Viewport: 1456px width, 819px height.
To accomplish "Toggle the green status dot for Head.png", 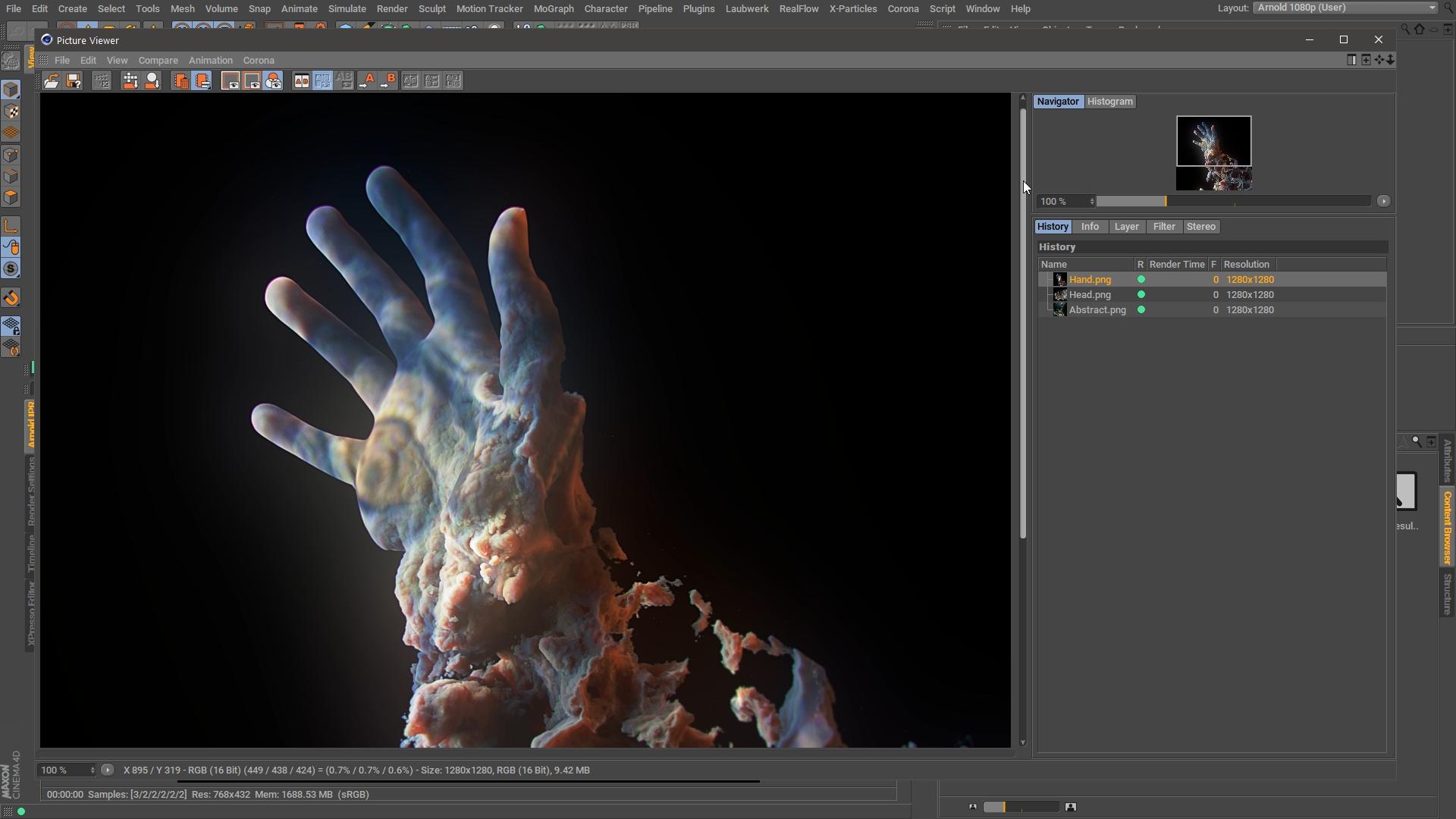I will [1141, 295].
